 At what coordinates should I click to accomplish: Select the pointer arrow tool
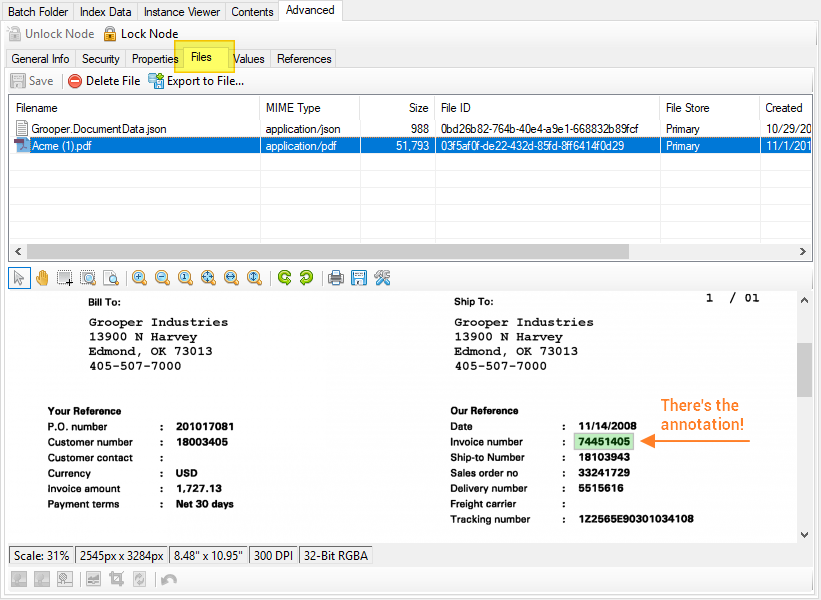pos(19,278)
